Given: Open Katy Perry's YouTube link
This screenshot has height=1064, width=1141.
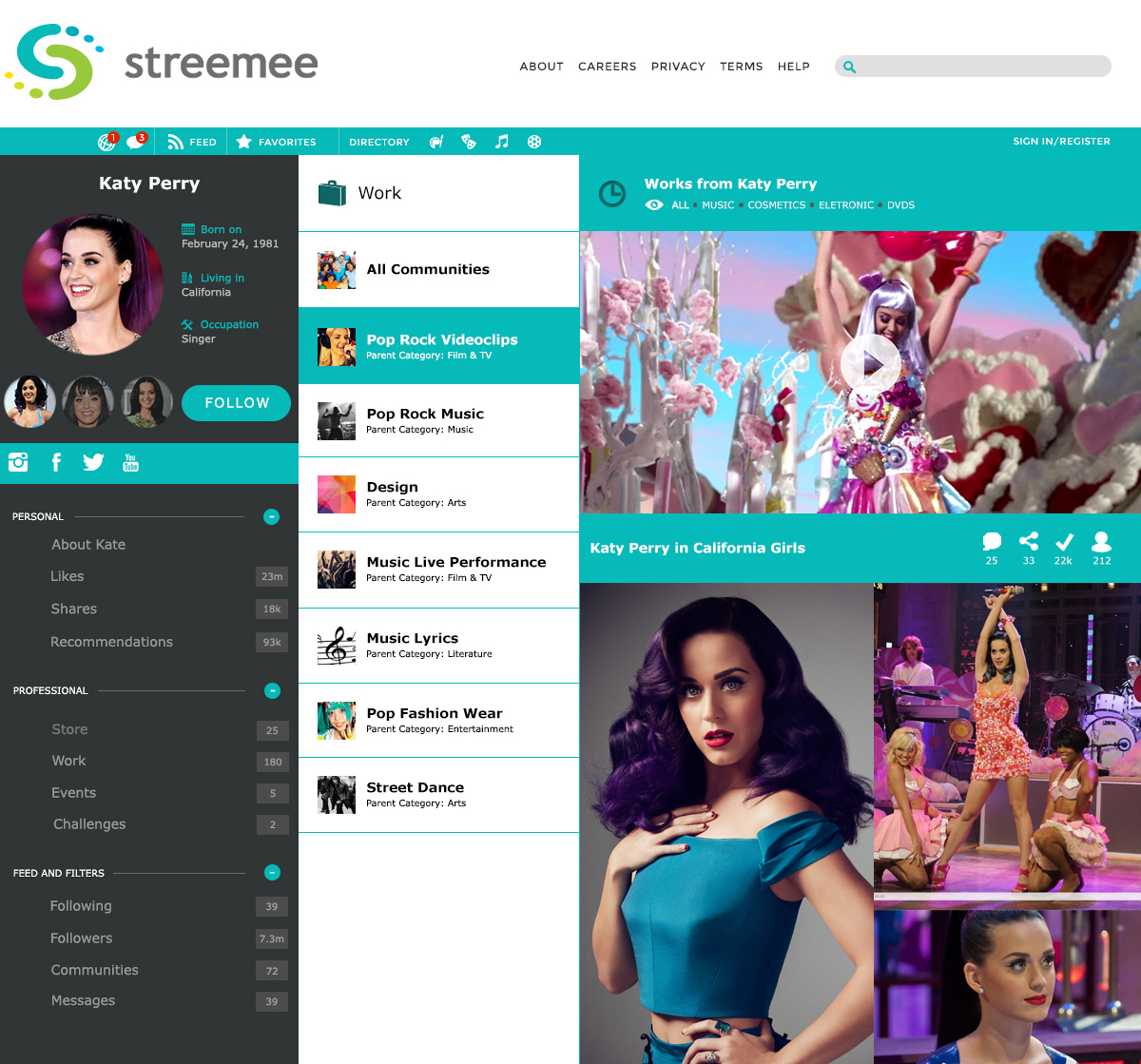Looking at the screenshot, I should (130, 462).
